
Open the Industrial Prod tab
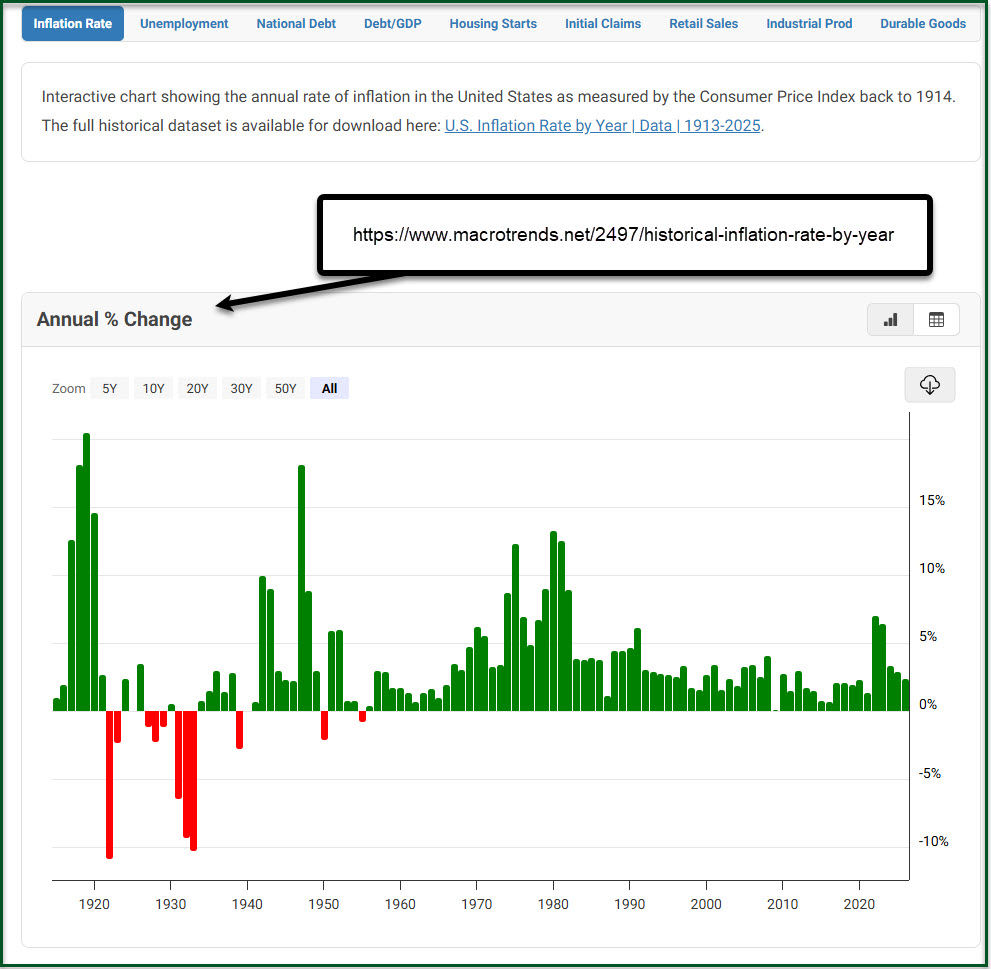click(x=809, y=23)
